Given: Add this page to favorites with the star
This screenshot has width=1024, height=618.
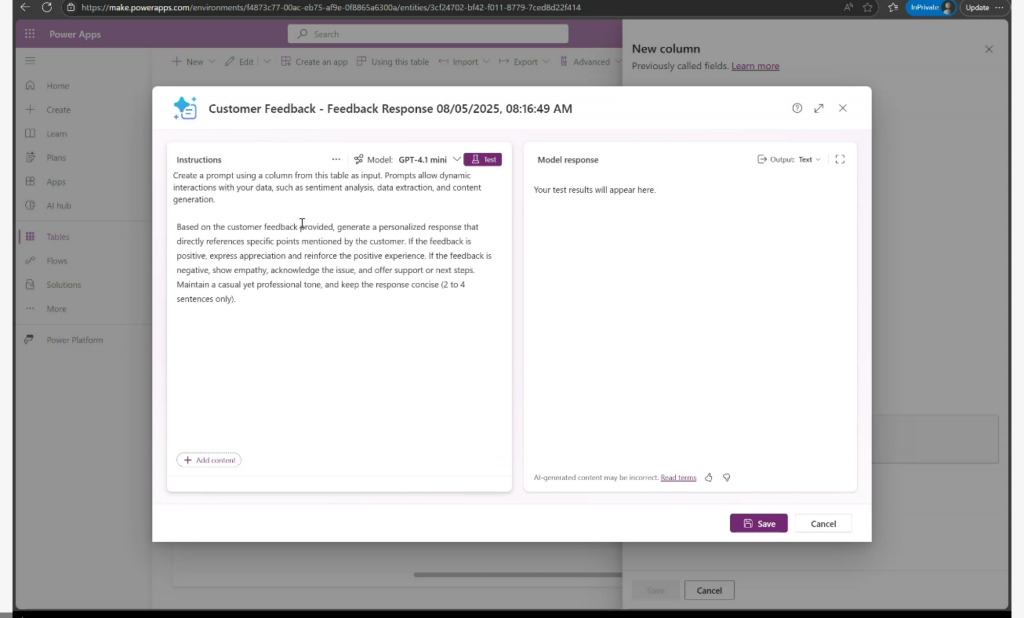Looking at the screenshot, I should 867,7.
